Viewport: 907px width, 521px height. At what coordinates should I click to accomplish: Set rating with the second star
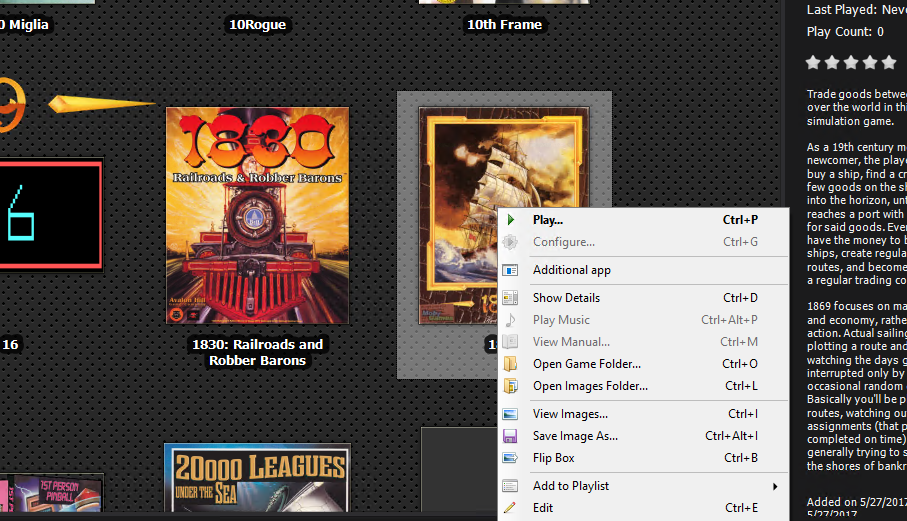pos(832,62)
